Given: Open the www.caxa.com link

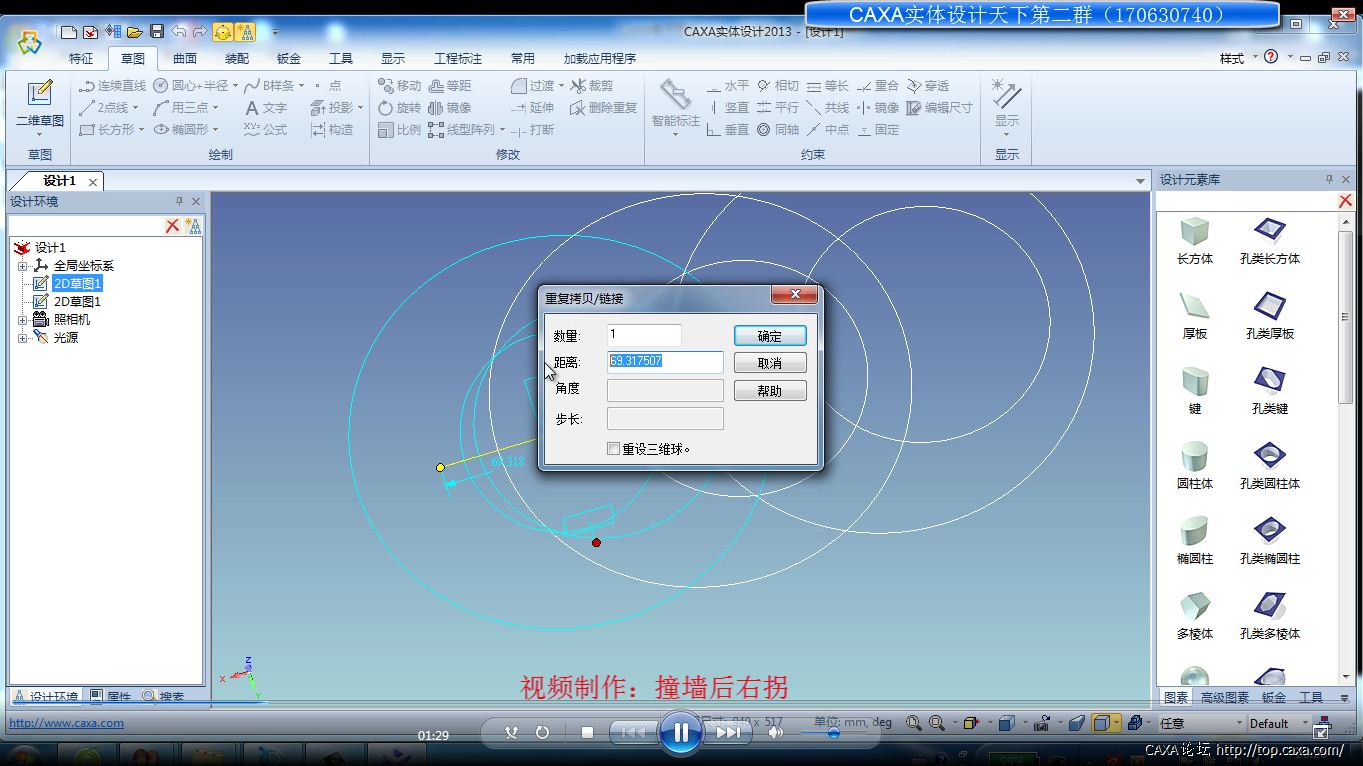Looking at the screenshot, I should [66, 723].
